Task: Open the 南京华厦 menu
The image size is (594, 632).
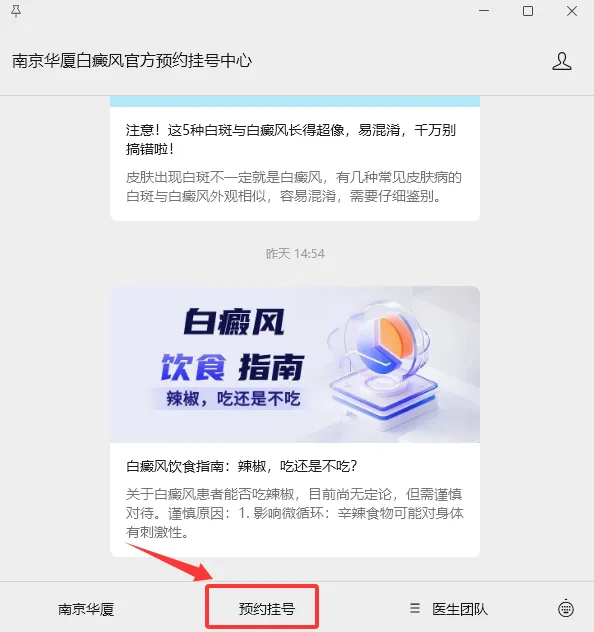Action: coord(86,609)
